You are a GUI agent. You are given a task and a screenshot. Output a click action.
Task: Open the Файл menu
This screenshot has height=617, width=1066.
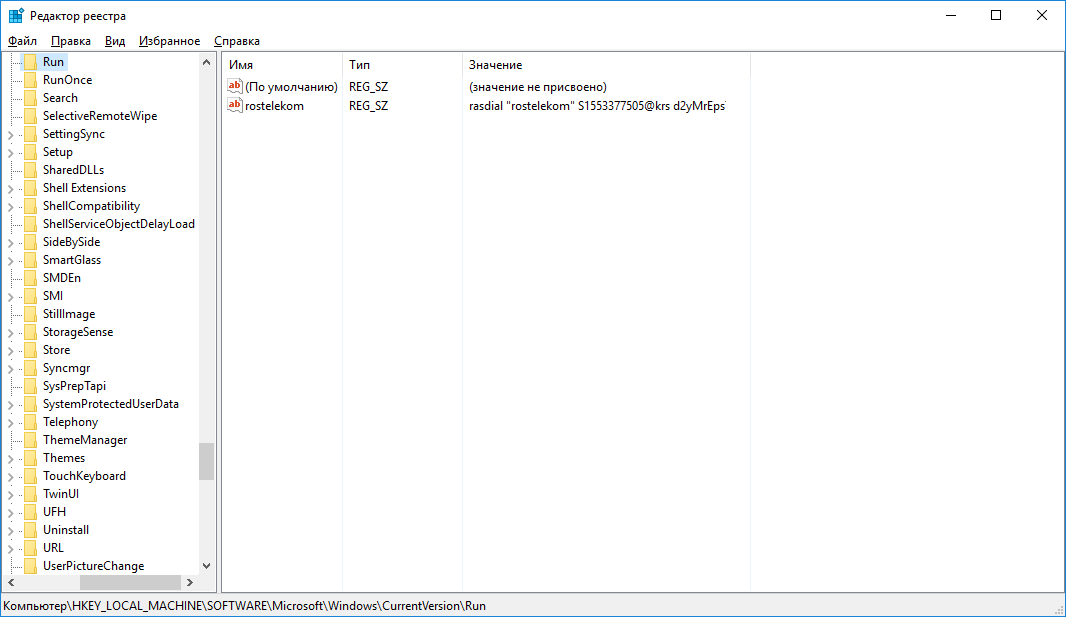click(x=22, y=41)
